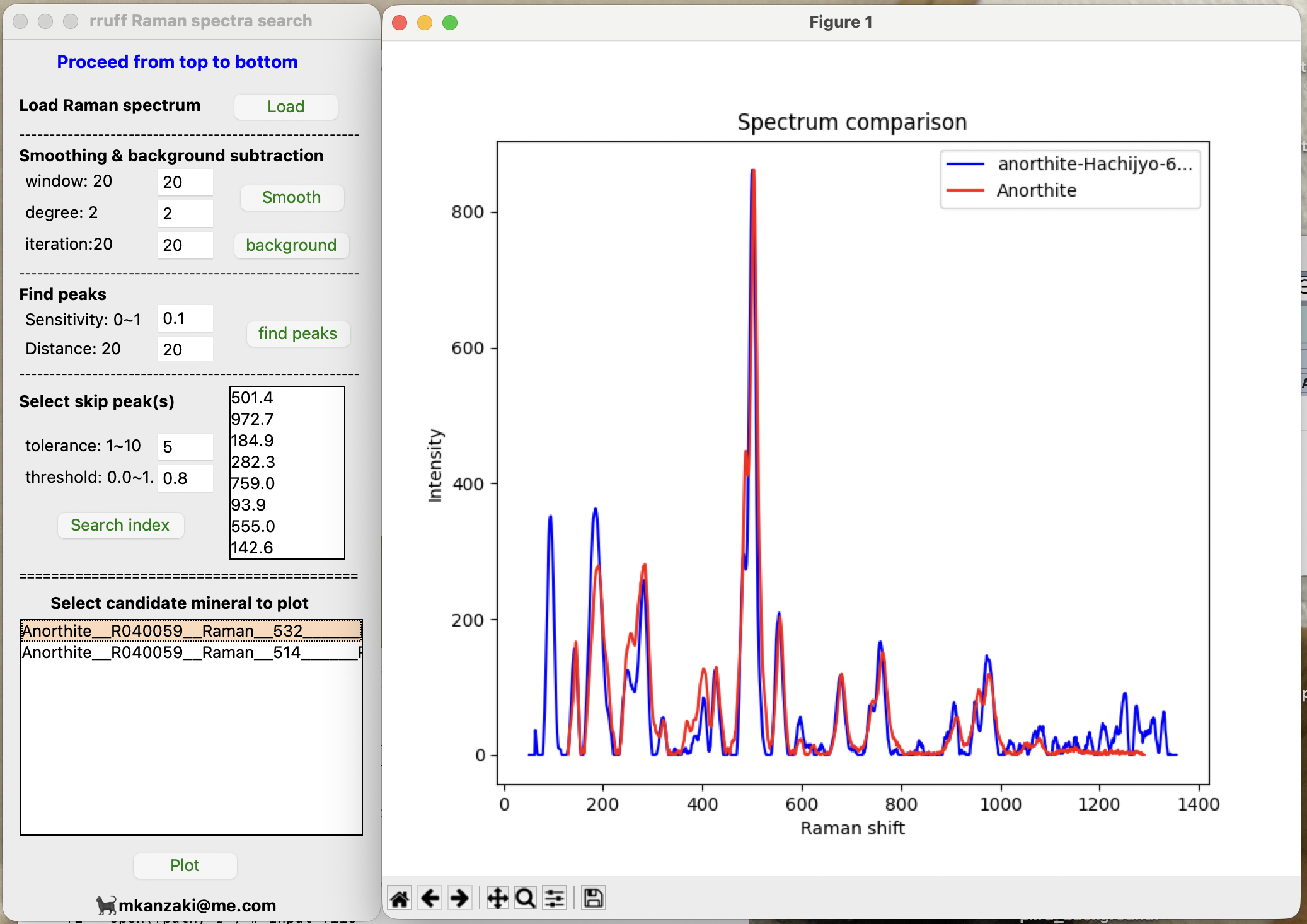Image resolution: width=1307 pixels, height=924 pixels.
Task: Click the background subtraction button
Action: tap(291, 245)
